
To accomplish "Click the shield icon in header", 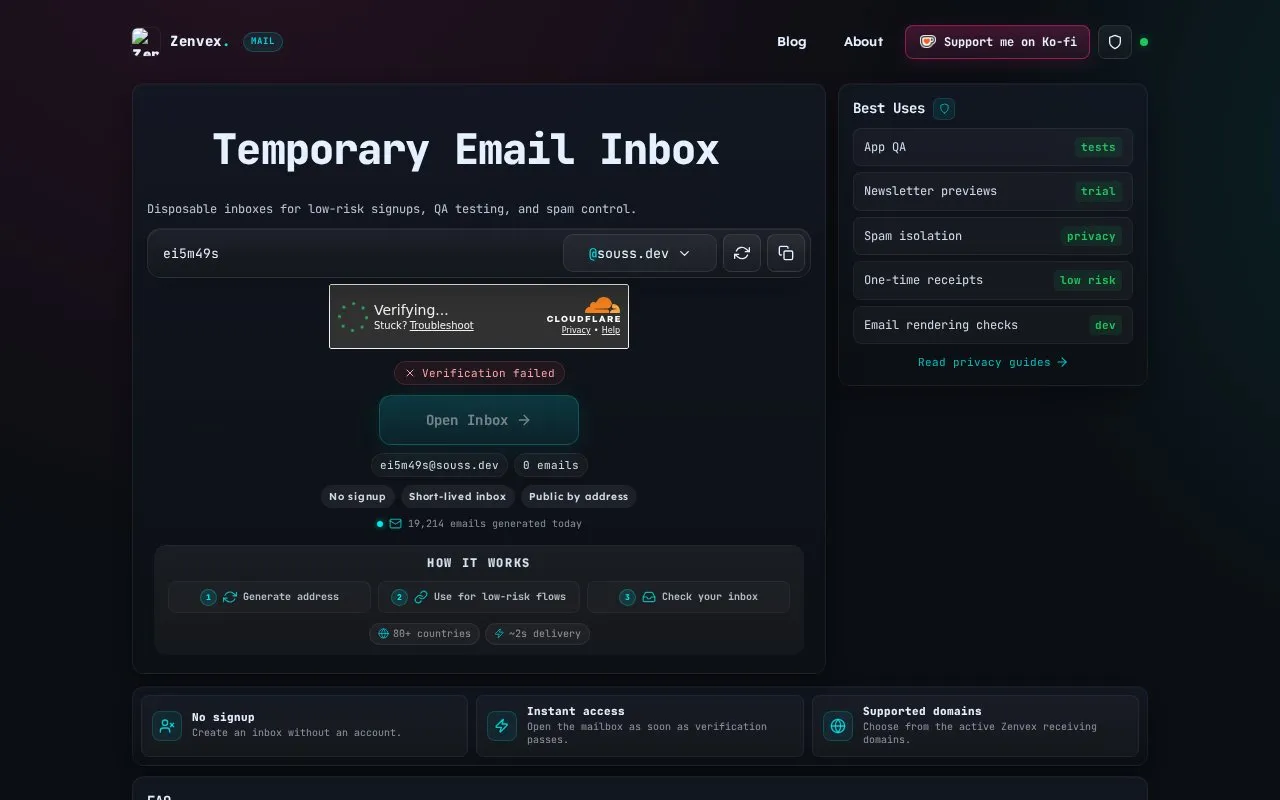I will coord(1115,42).
